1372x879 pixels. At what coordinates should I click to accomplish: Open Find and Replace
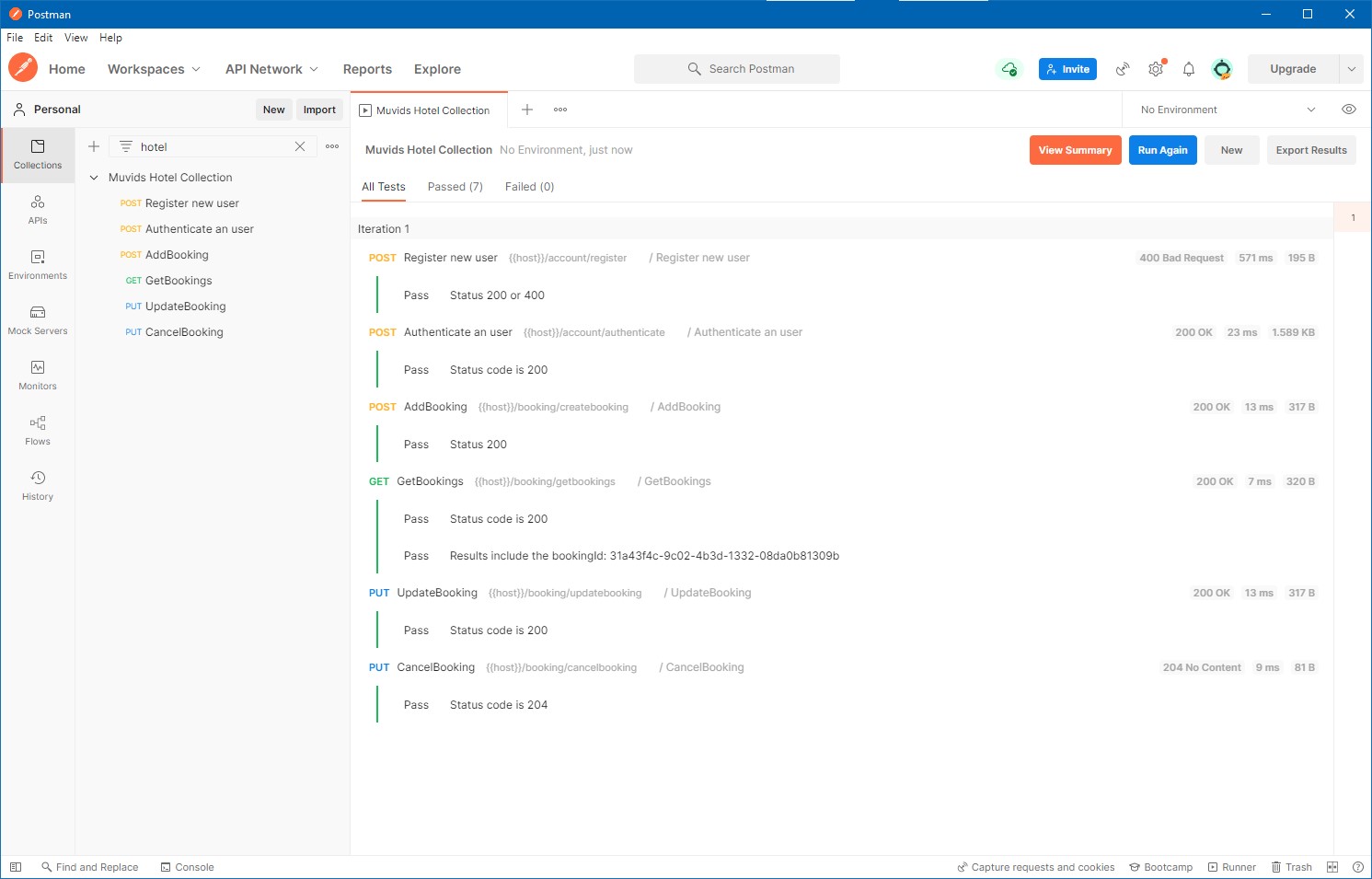point(89,867)
